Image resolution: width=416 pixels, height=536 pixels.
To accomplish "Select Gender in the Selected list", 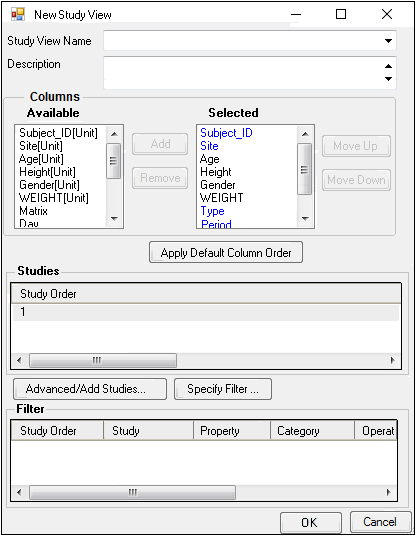I will (x=218, y=185).
